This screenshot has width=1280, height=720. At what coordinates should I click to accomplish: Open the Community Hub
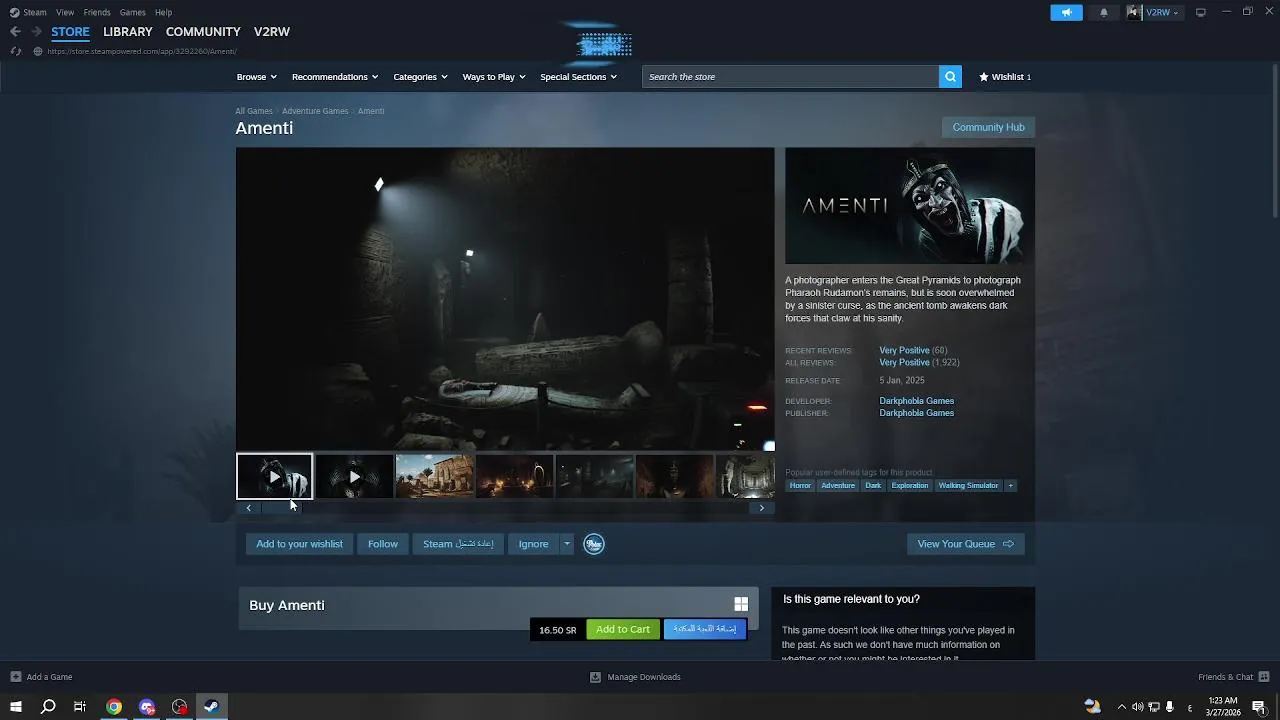coord(988,127)
